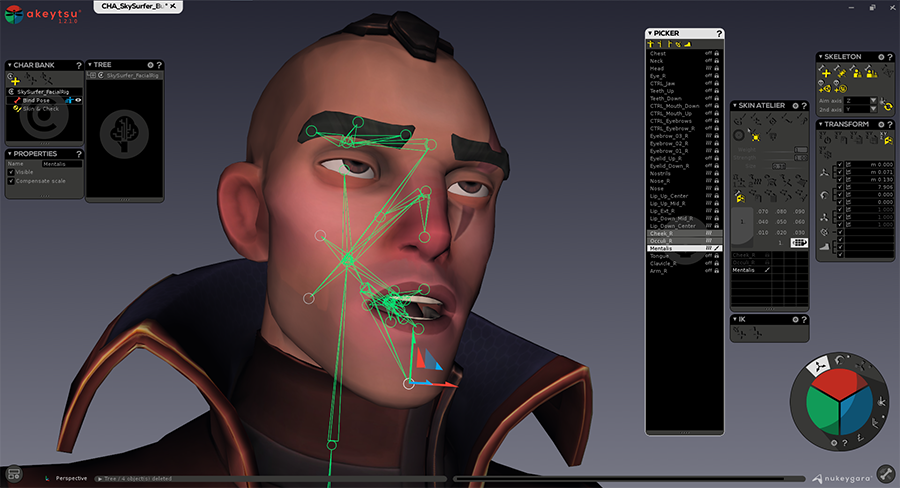Toggle checkbox for the m 0.071 translate row
This screenshot has height=488, width=900.
pyautogui.click(x=840, y=172)
